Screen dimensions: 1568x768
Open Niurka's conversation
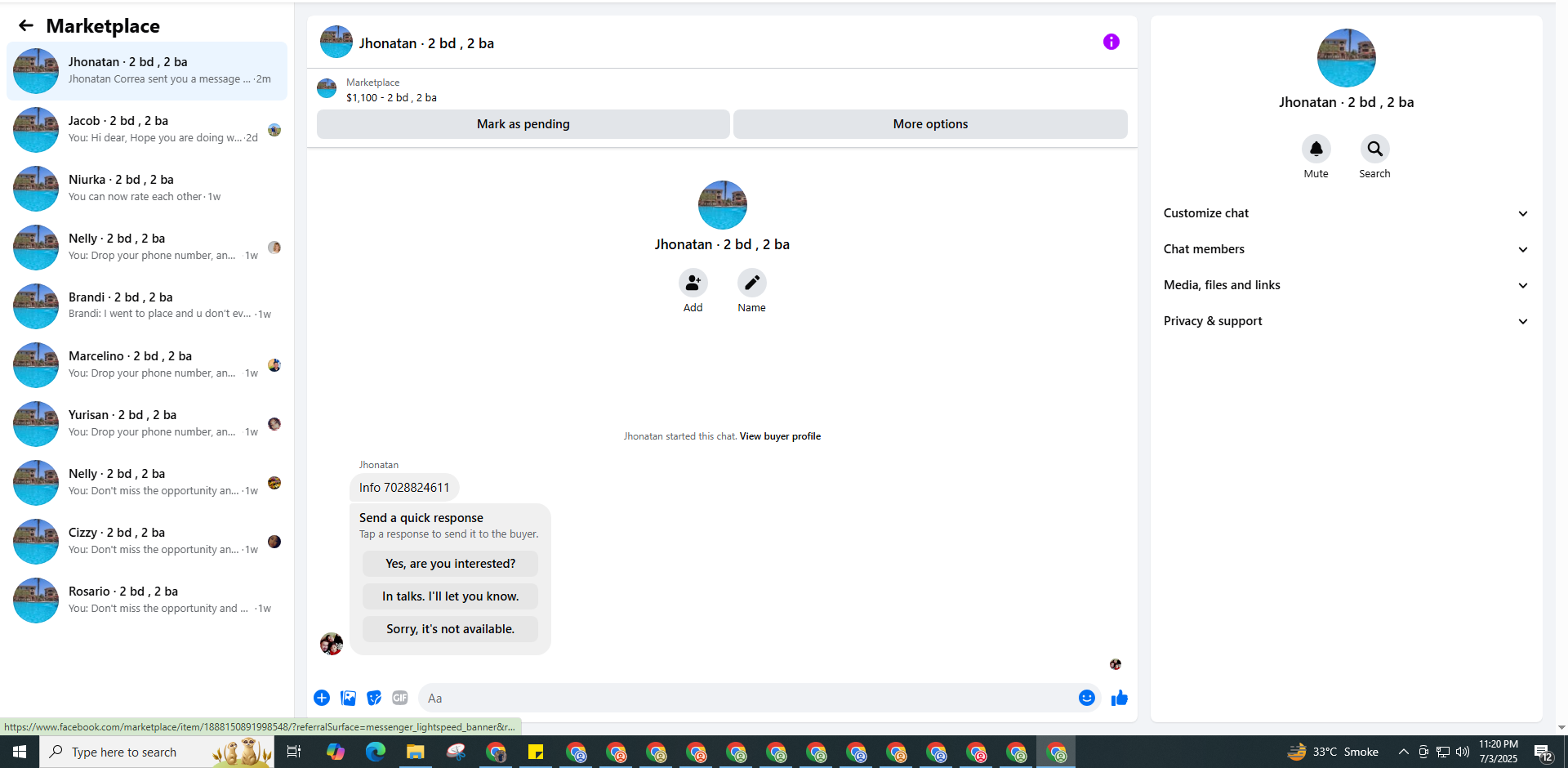147,189
